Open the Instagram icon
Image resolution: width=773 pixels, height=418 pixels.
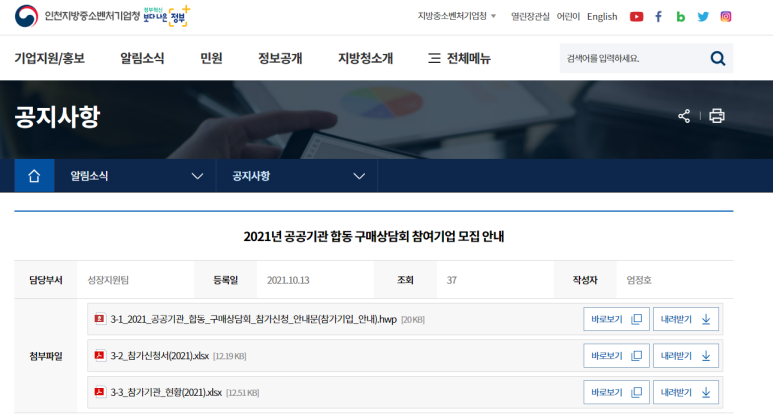(x=726, y=17)
